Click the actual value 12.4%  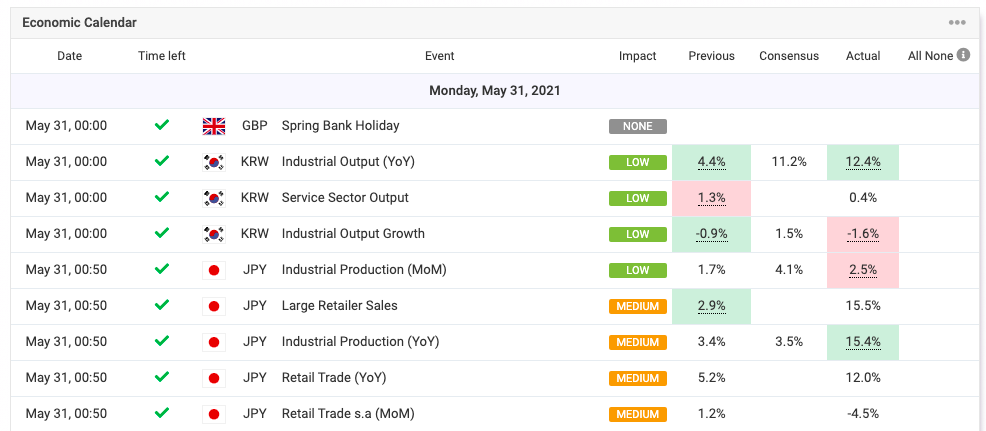pyautogui.click(x=863, y=162)
